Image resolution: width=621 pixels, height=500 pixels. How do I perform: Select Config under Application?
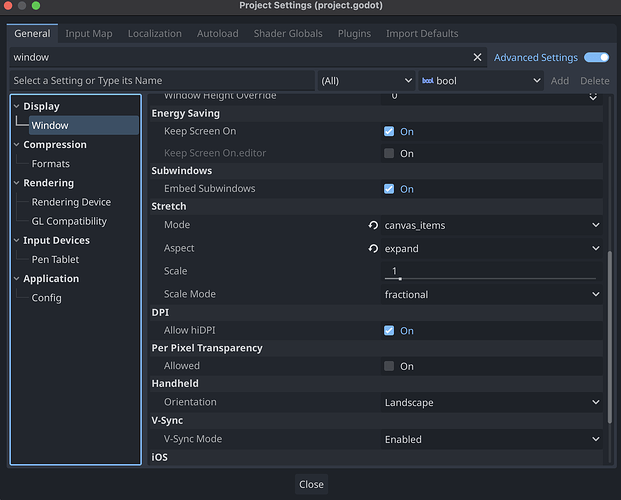click(47, 298)
